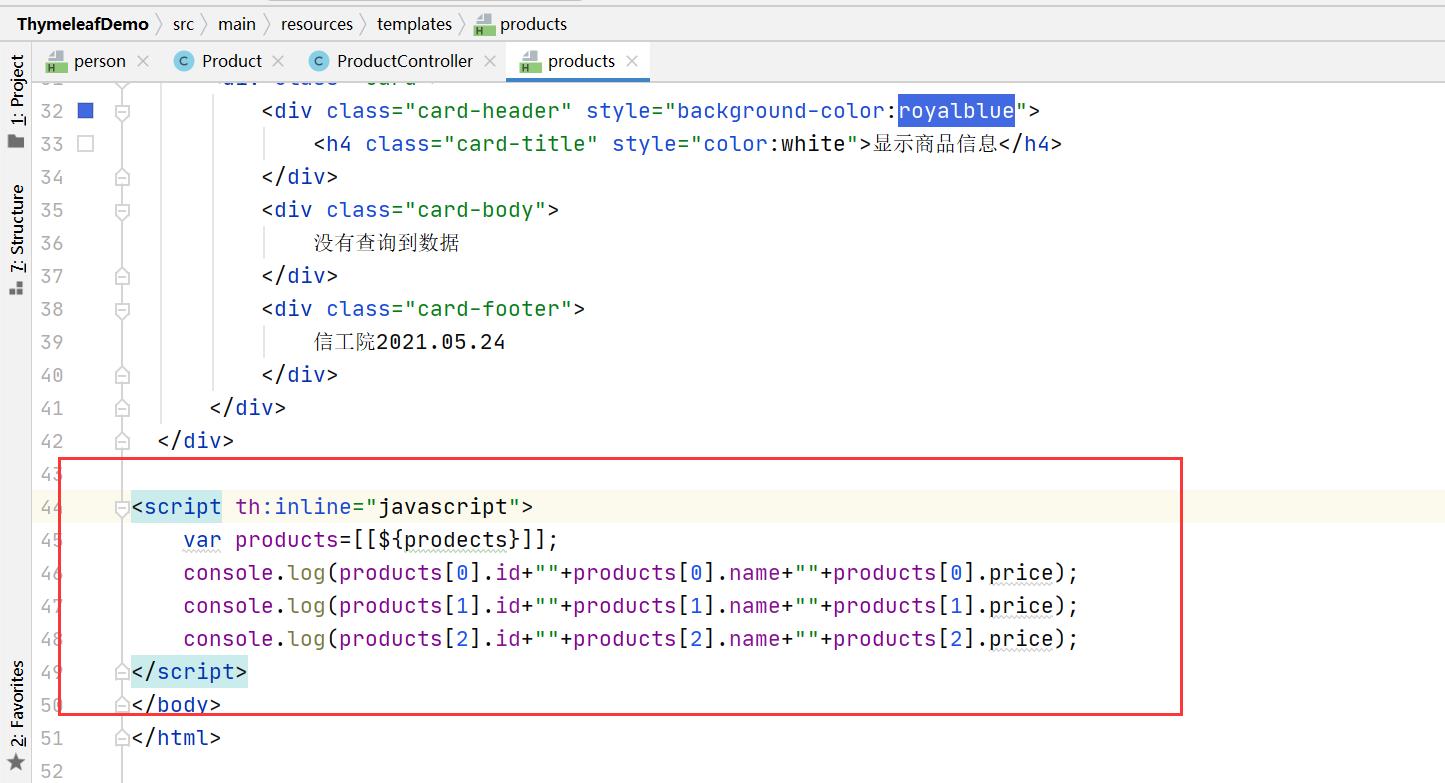This screenshot has width=1445, height=783.
Task: Click the HTML file icon on products tab
Action: tap(529, 62)
